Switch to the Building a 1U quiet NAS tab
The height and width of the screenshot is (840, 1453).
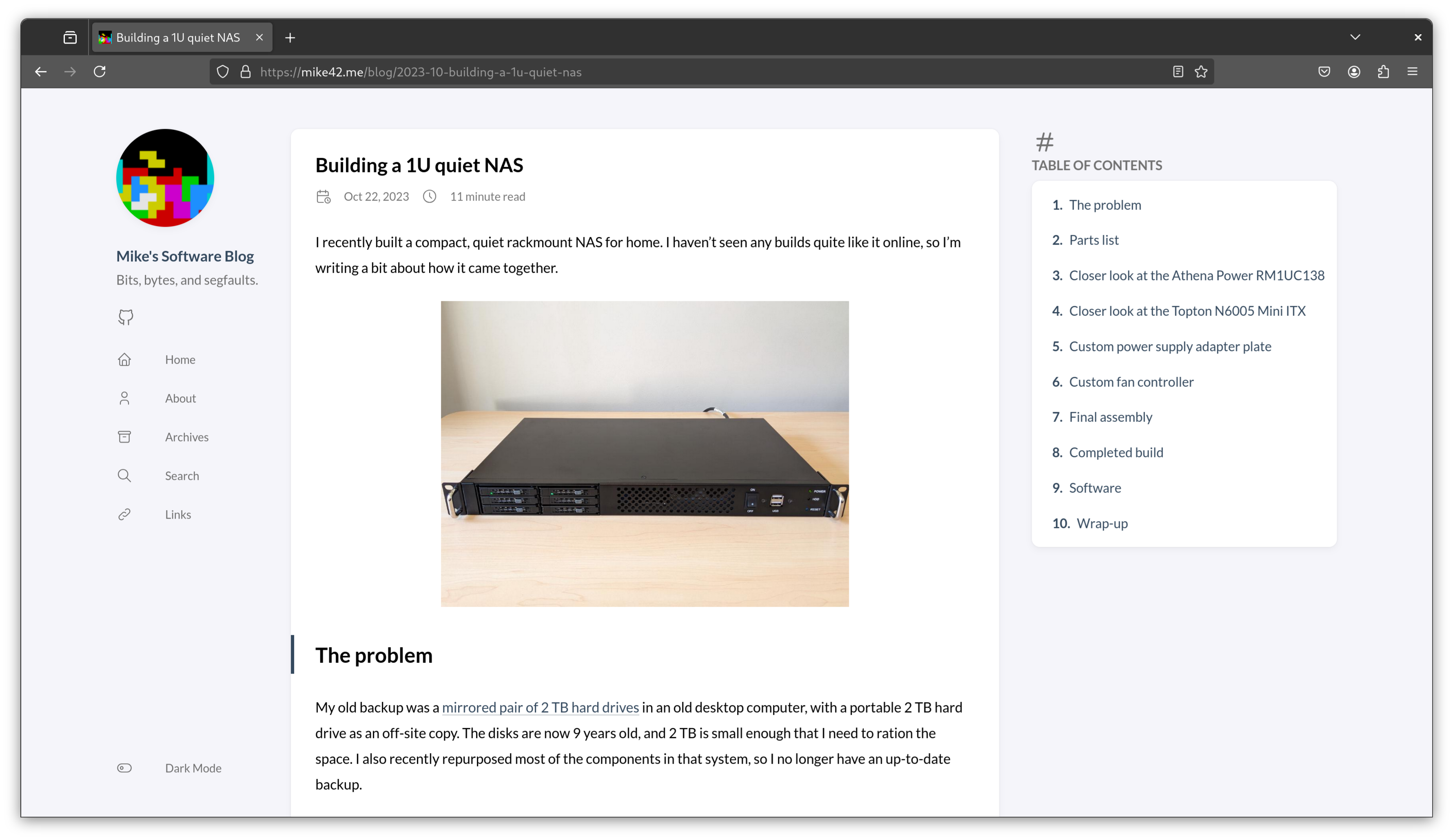pyautogui.click(x=177, y=38)
